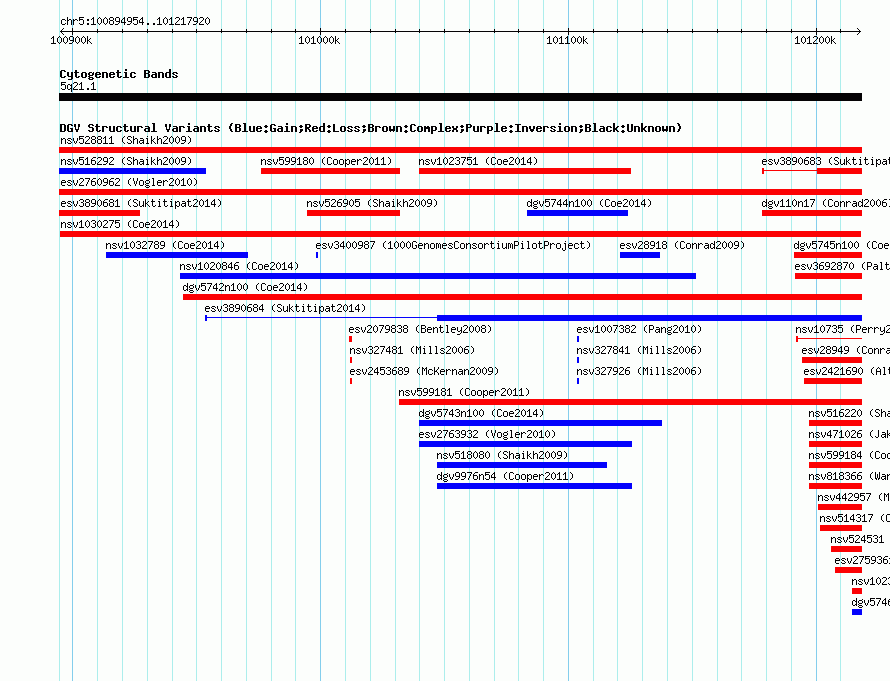Click the 101200k ruler tick label

click(x=815, y=40)
